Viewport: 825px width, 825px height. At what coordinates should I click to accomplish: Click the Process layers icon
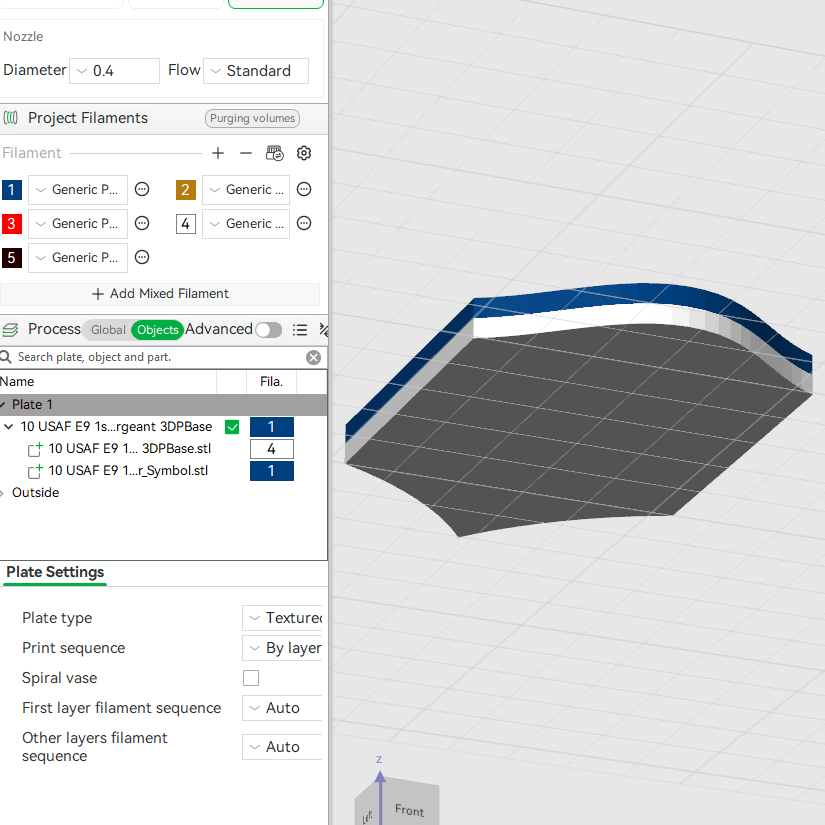click(x=10, y=330)
